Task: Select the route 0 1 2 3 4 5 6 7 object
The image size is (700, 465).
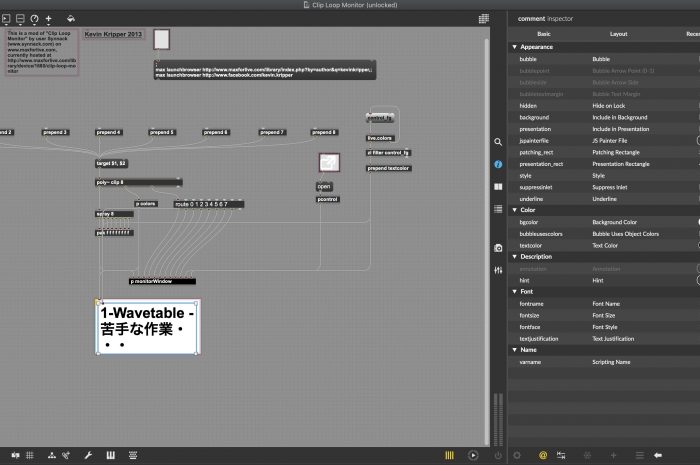Action: (209, 204)
